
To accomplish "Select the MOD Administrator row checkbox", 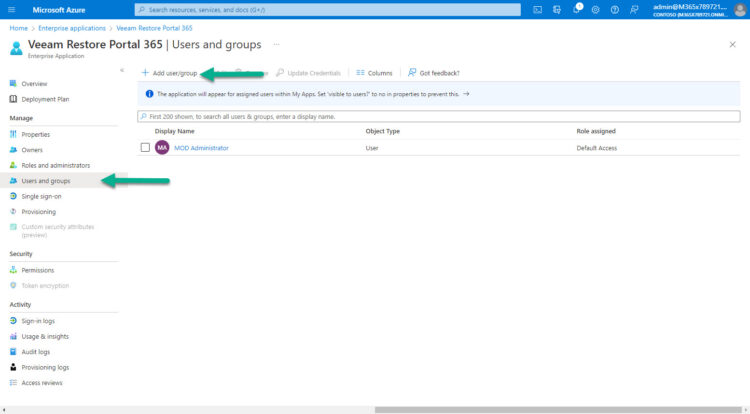I will 145,148.
